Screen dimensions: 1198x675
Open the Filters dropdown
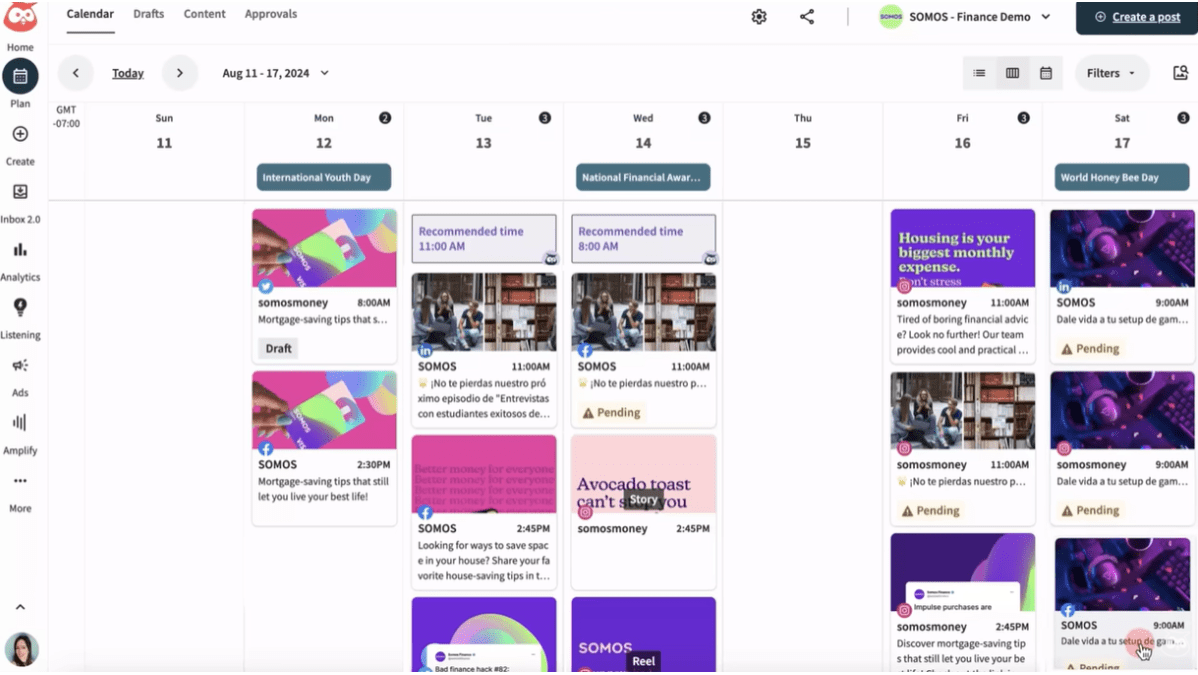pos(1110,72)
